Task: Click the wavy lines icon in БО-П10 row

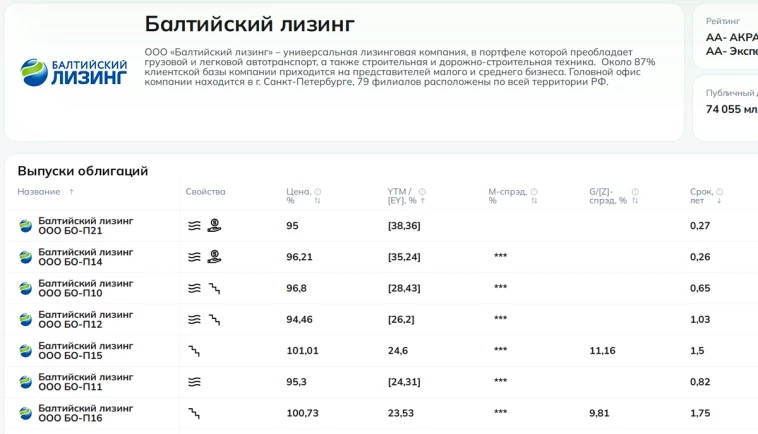Action: (194, 289)
